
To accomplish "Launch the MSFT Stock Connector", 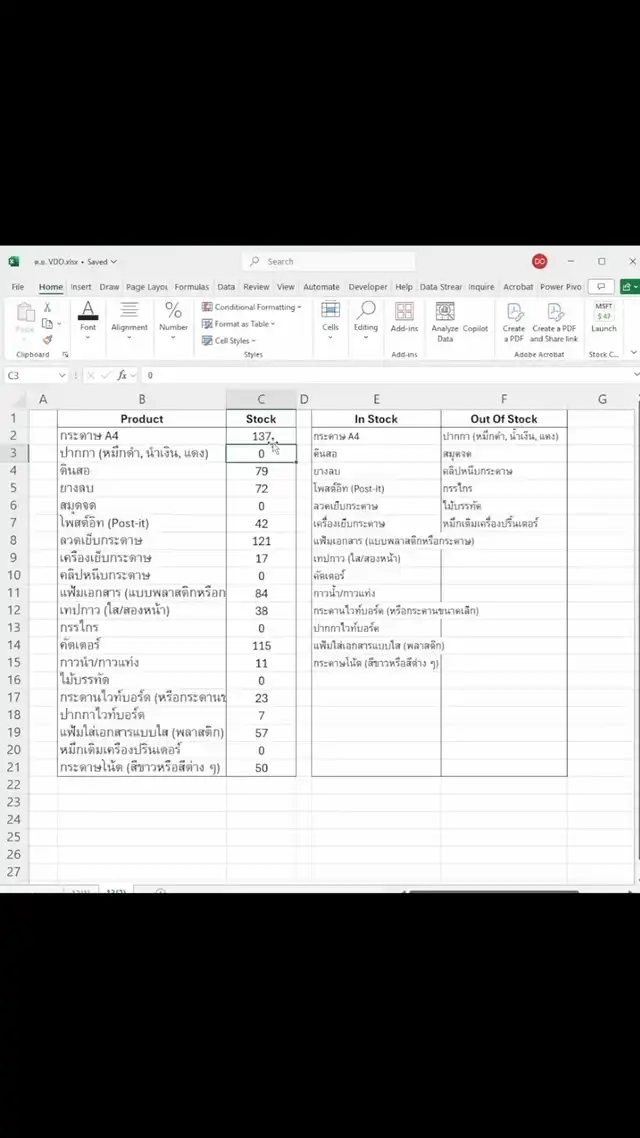I will click(604, 318).
